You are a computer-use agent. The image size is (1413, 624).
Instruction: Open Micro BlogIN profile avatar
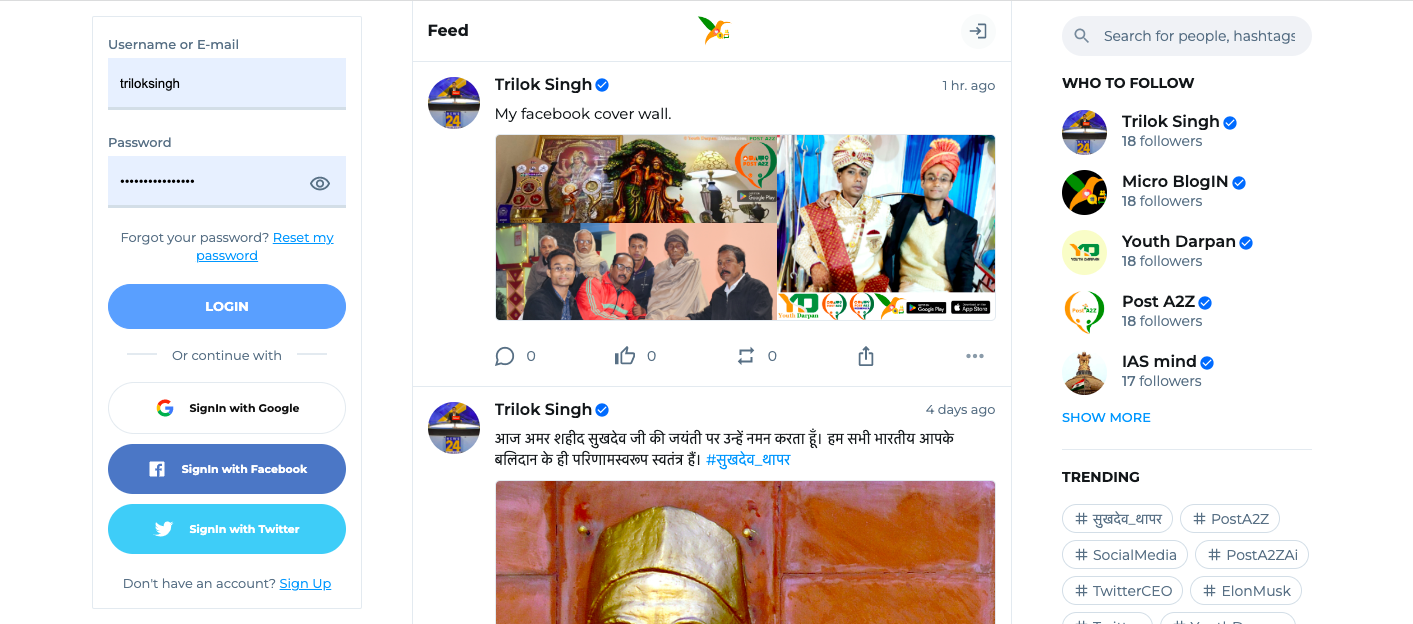(1084, 192)
